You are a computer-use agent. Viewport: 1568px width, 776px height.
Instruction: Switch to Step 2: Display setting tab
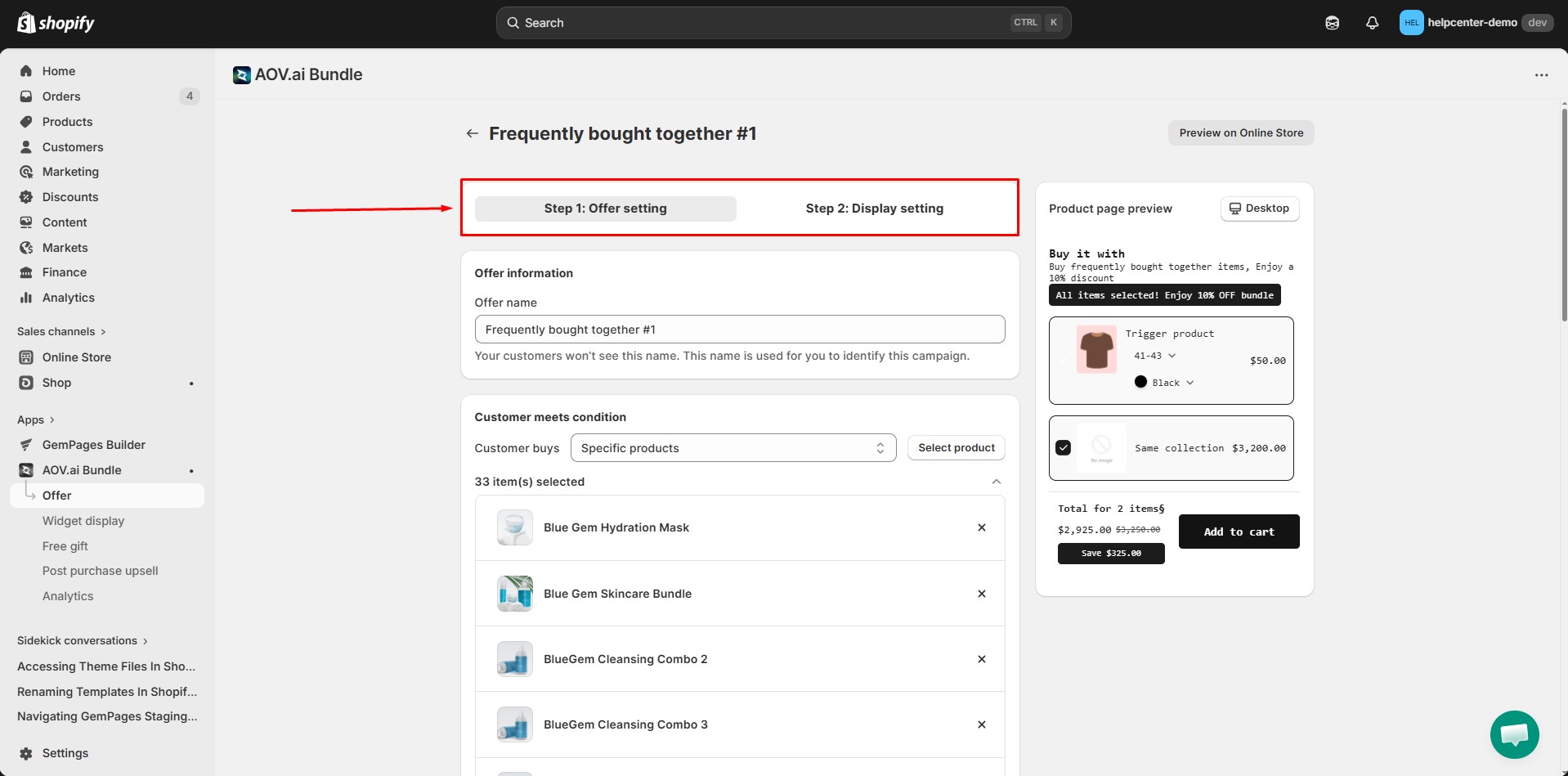point(874,209)
